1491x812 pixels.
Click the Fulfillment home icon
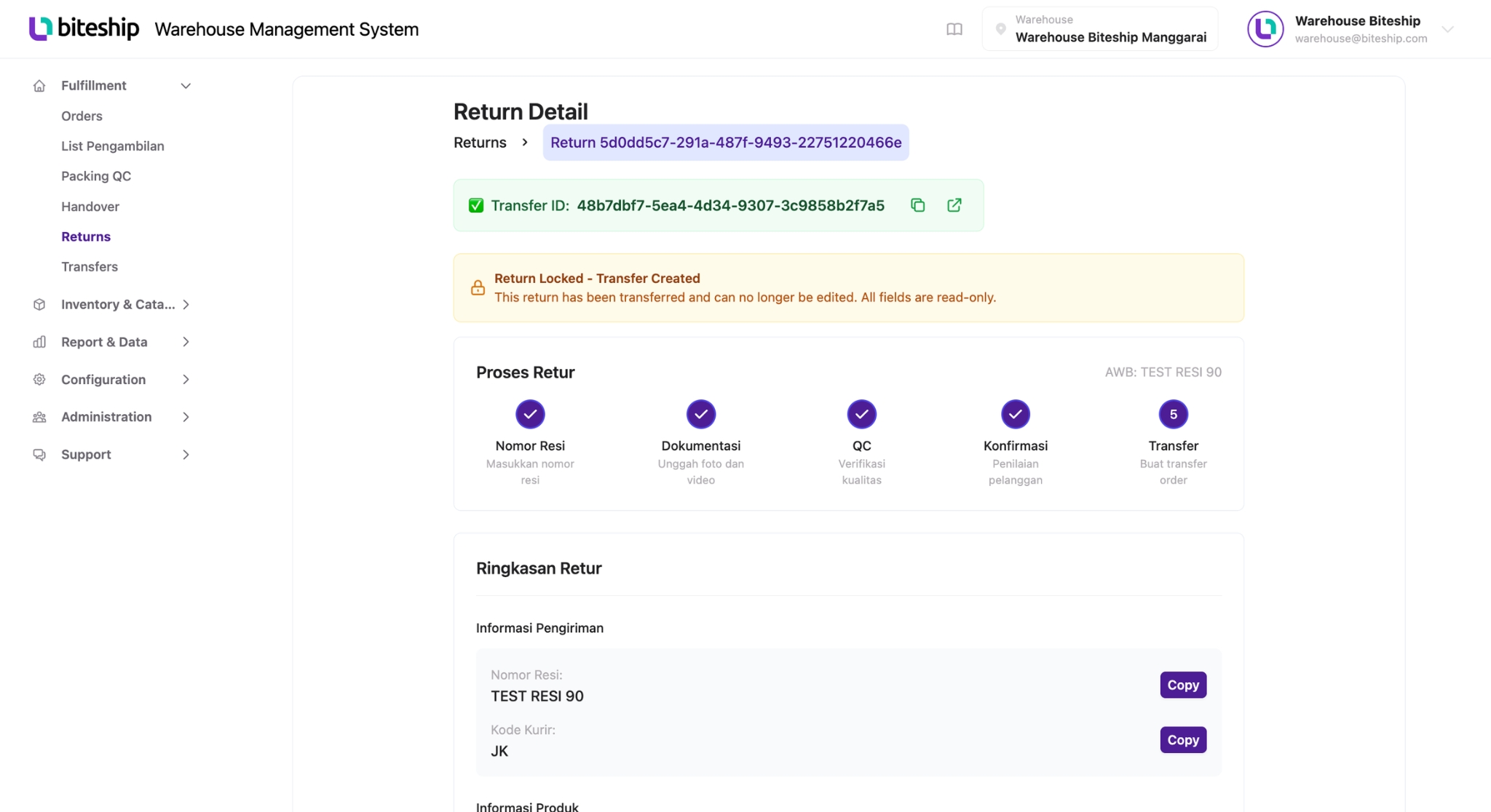[x=39, y=86]
